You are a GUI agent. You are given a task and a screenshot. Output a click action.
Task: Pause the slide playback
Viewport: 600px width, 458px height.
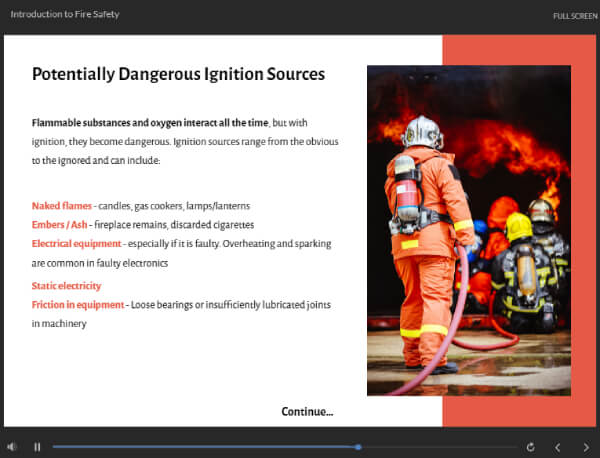pos(37,447)
